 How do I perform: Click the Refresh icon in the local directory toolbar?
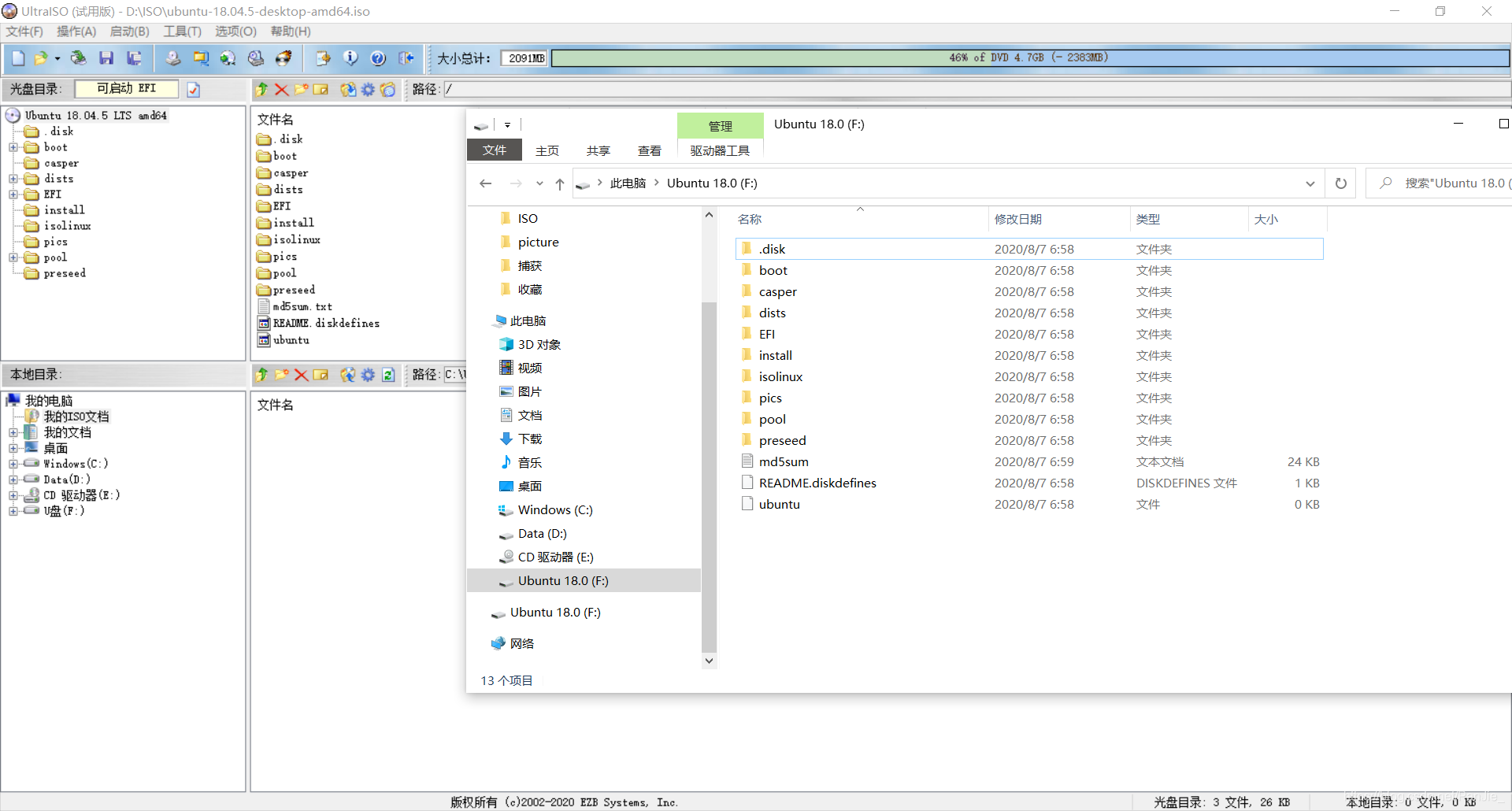(x=388, y=375)
